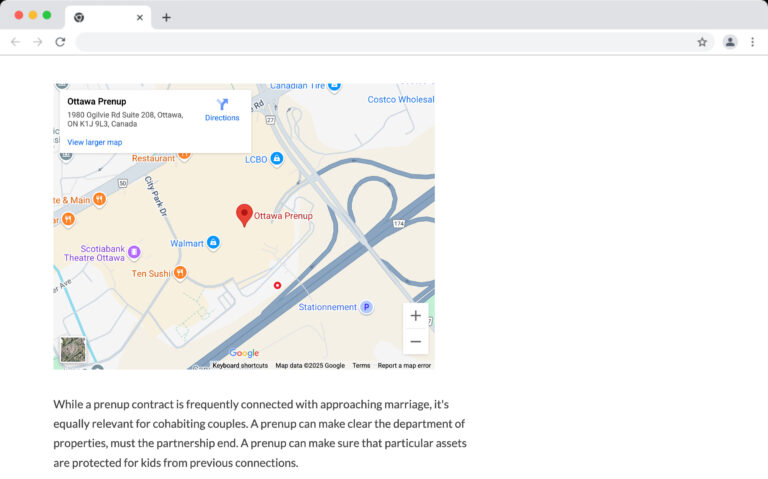The width and height of the screenshot is (768, 479).
Task: Click the Ten Sushi restaurant marker
Action: (180, 272)
